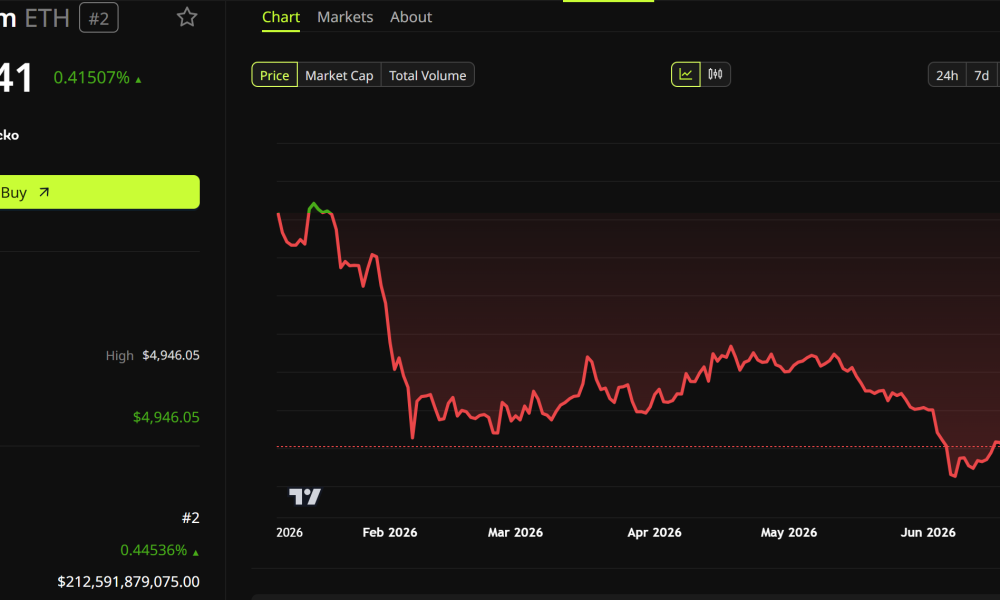Click the May 2026 axis label

(x=789, y=532)
